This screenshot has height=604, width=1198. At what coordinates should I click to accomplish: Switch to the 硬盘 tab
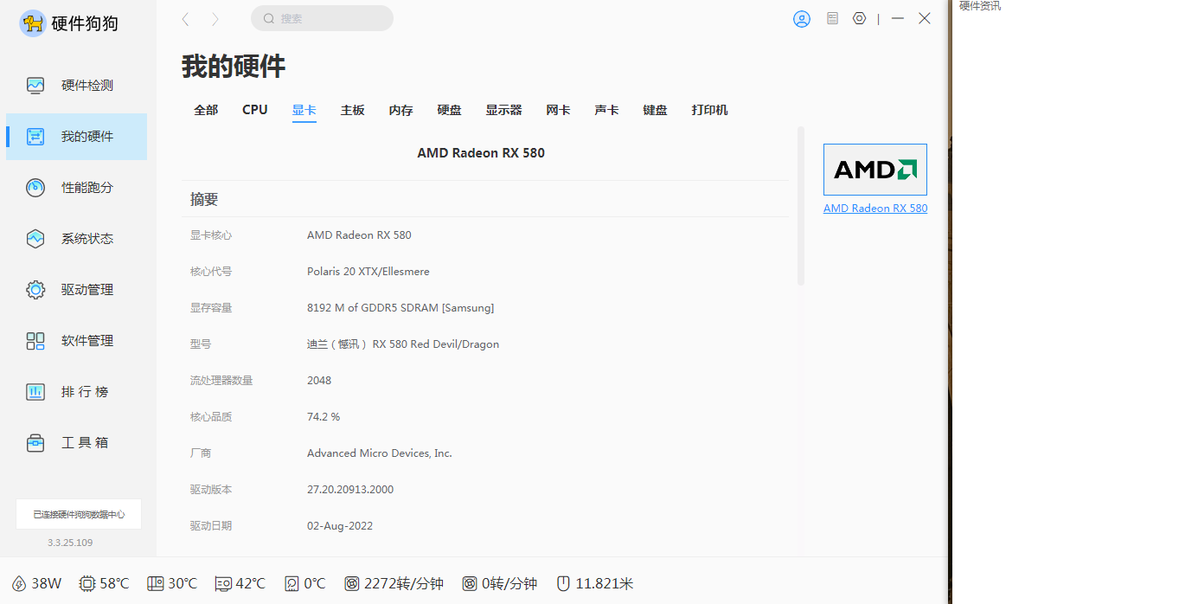click(x=449, y=110)
